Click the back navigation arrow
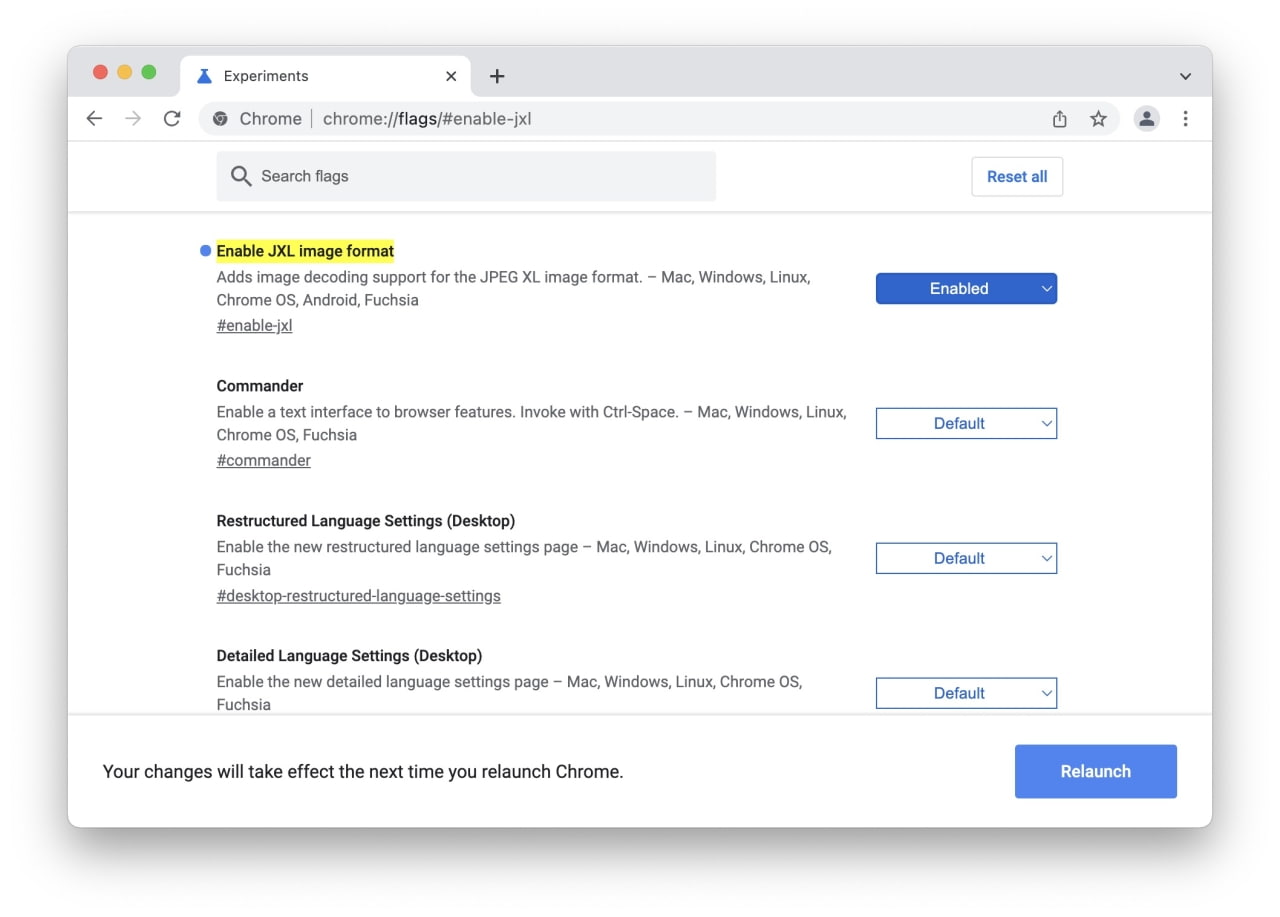The height and width of the screenshot is (917, 1280). click(94, 119)
